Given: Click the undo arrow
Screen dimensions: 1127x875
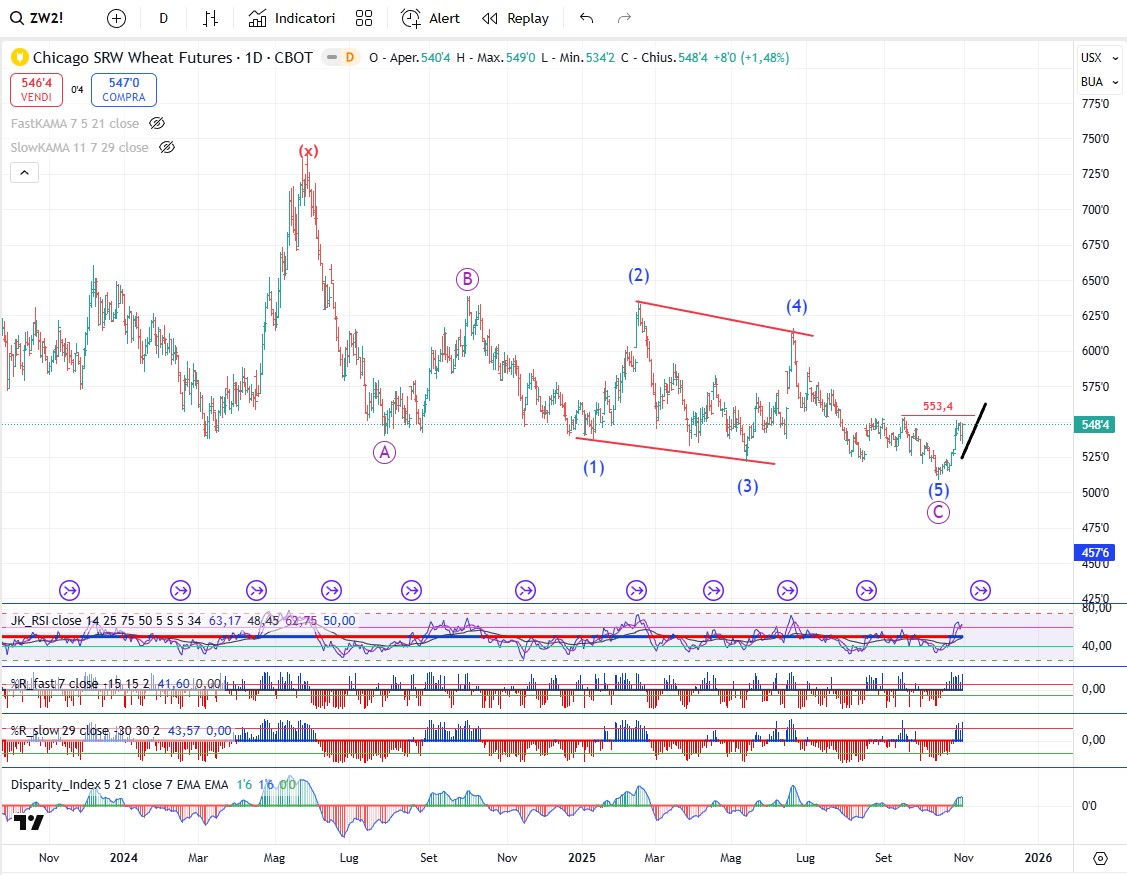Looking at the screenshot, I should [587, 18].
